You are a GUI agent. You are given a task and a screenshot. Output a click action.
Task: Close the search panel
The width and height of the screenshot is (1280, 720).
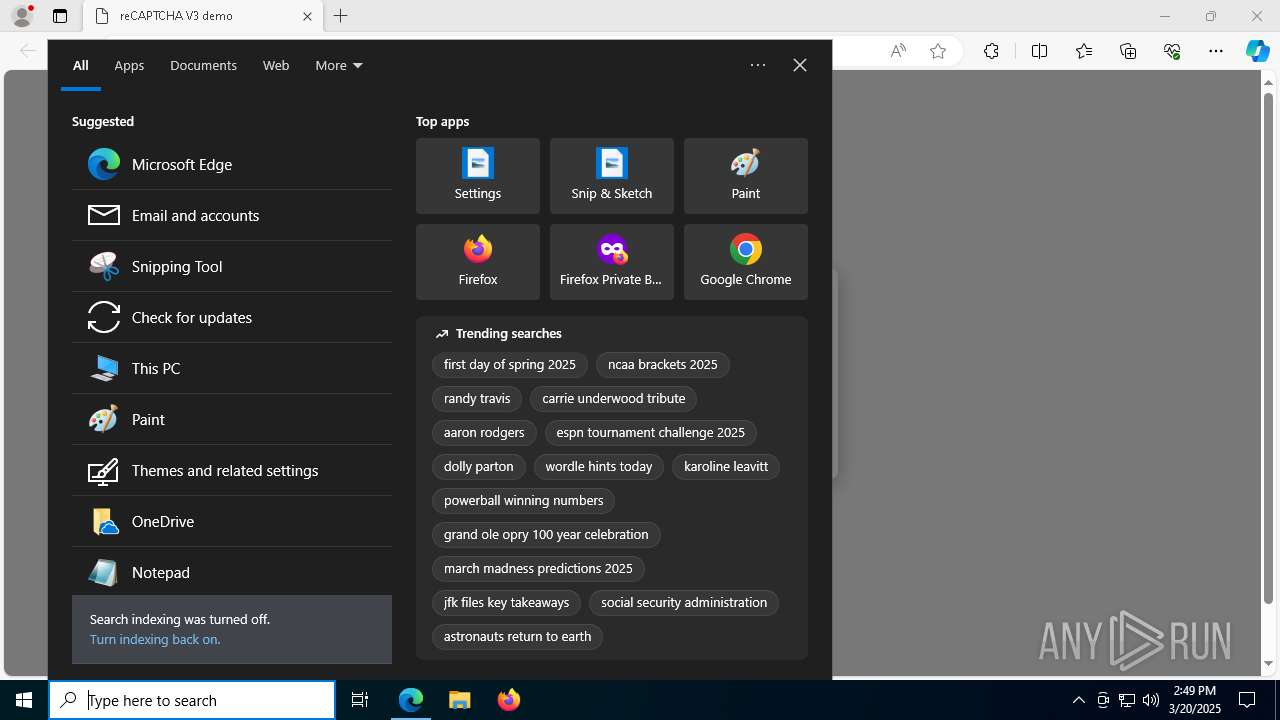pos(800,65)
